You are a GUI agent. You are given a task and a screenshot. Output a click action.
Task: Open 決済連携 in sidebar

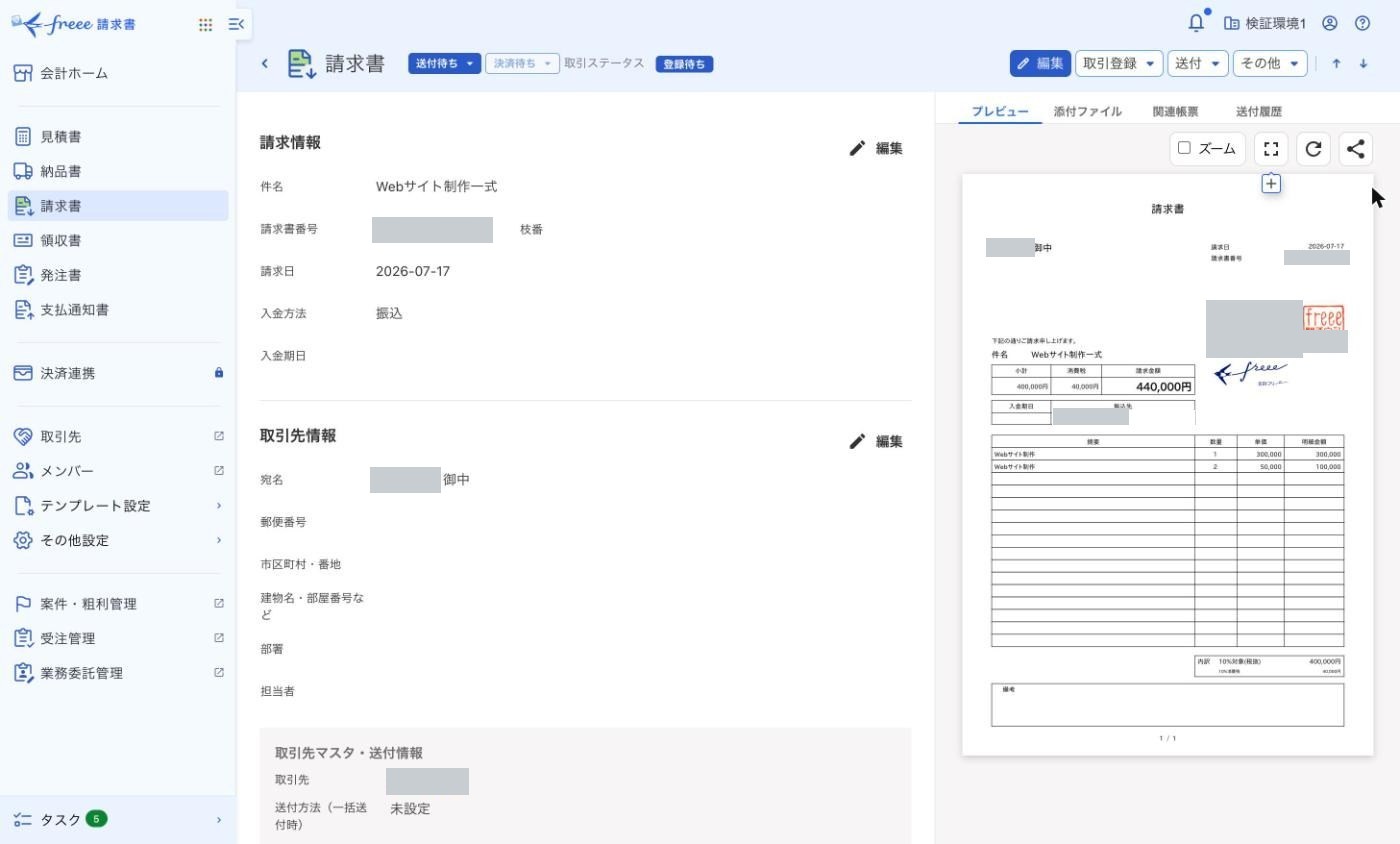(118, 373)
